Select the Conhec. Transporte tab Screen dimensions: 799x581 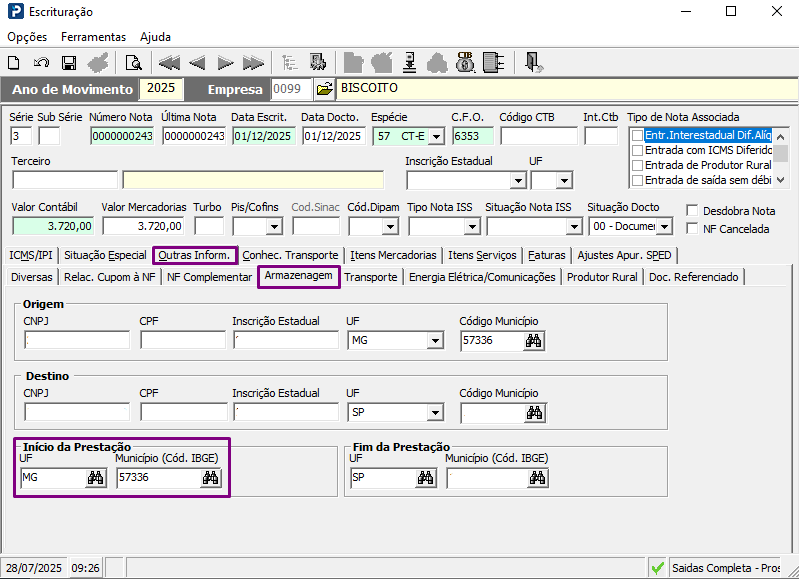tap(290, 255)
